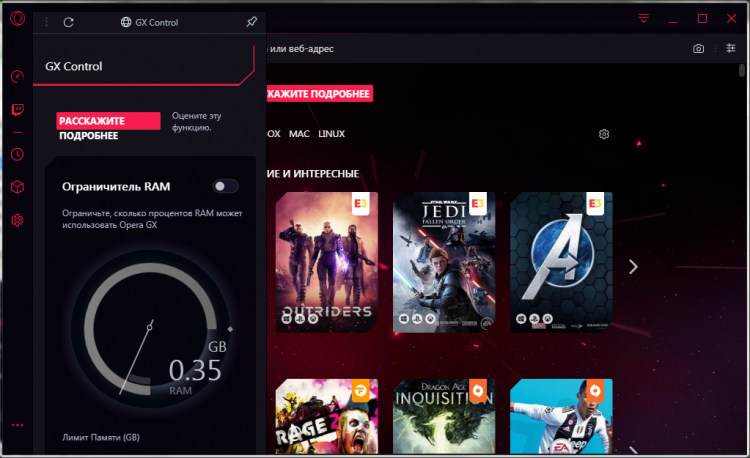
Task: Show more games with right chevron
Action: (632, 266)
